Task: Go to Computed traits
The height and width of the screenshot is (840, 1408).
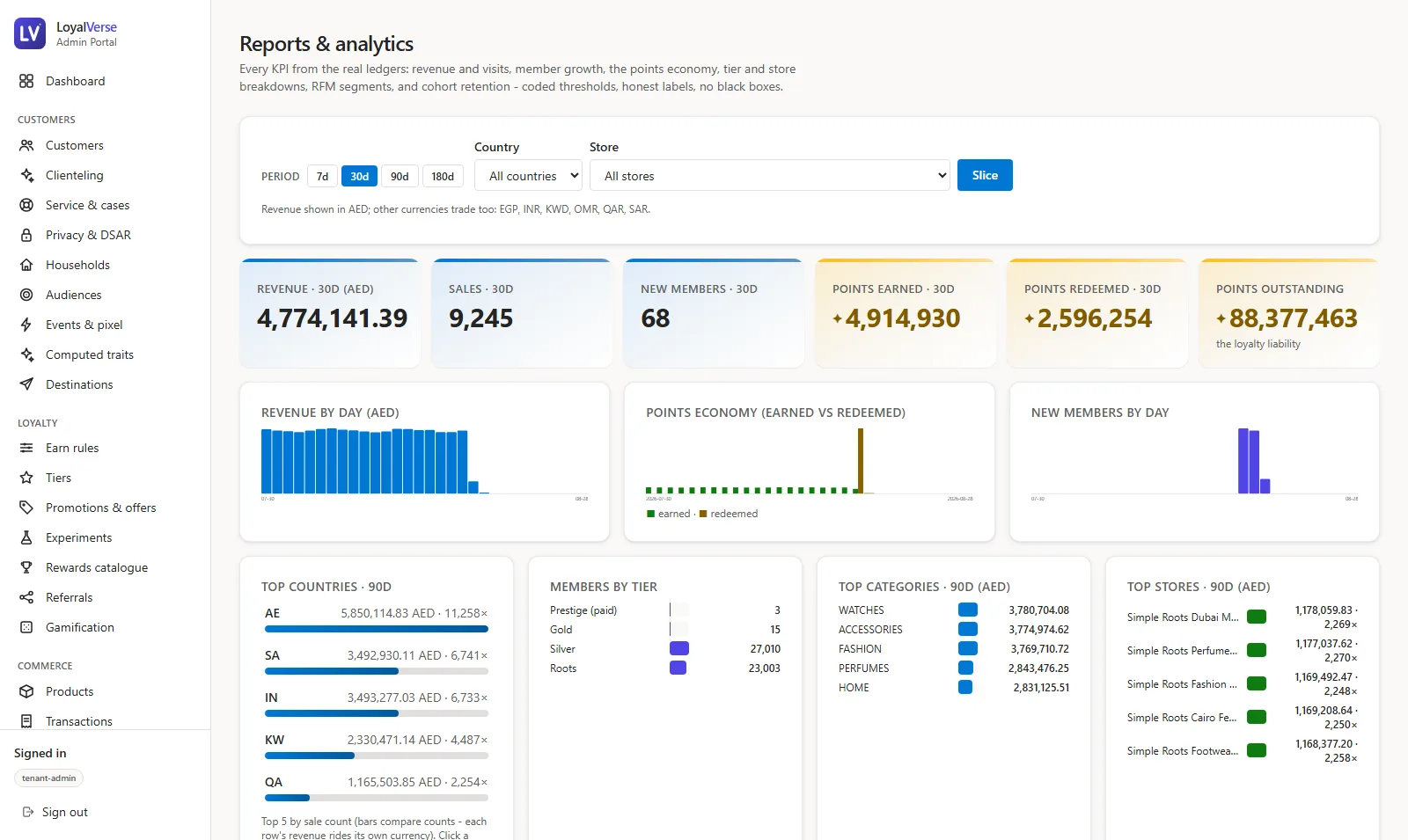Action: (x=105, y=354)
